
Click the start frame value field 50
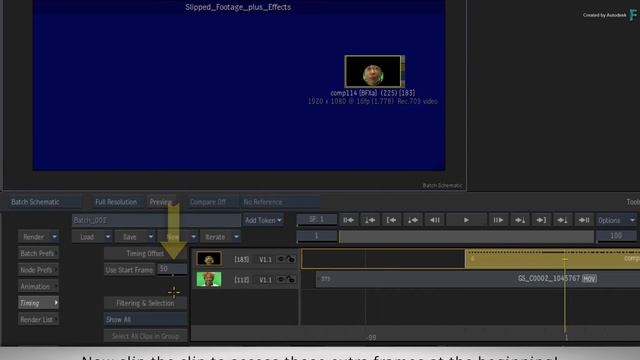click(172, 269)
